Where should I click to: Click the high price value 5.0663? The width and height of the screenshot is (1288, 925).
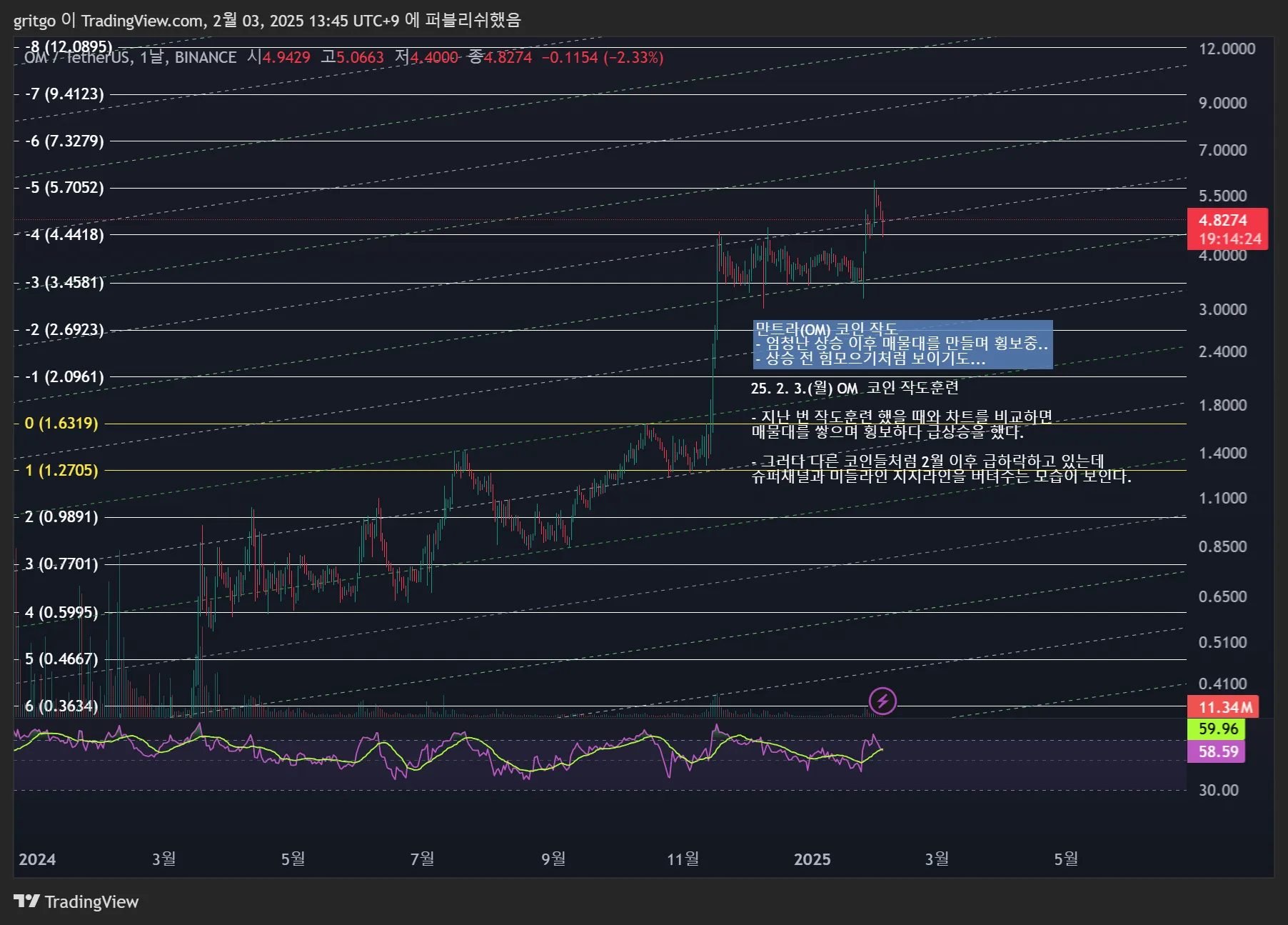360,57
